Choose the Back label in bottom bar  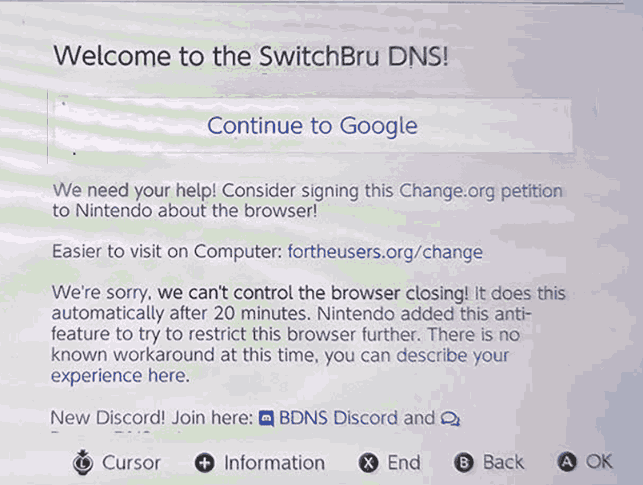coord(503,462)
